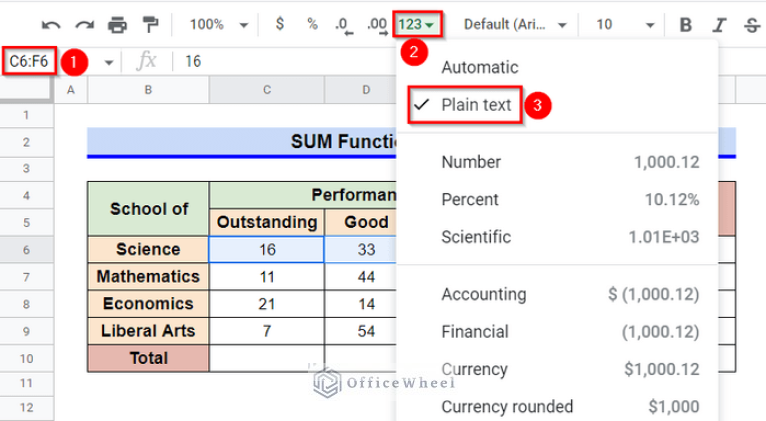Choose the Currency format option
The image size is (766, 421).
pyautogui.click(x=557, y=369)
